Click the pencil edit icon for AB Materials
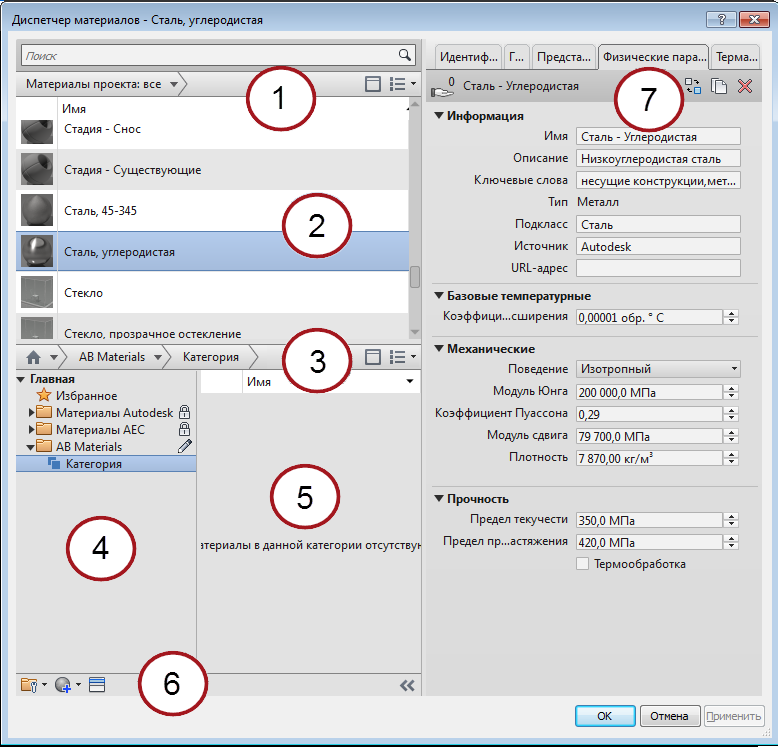The height and width of the screenshot is (747, 778). coord(185,446)
